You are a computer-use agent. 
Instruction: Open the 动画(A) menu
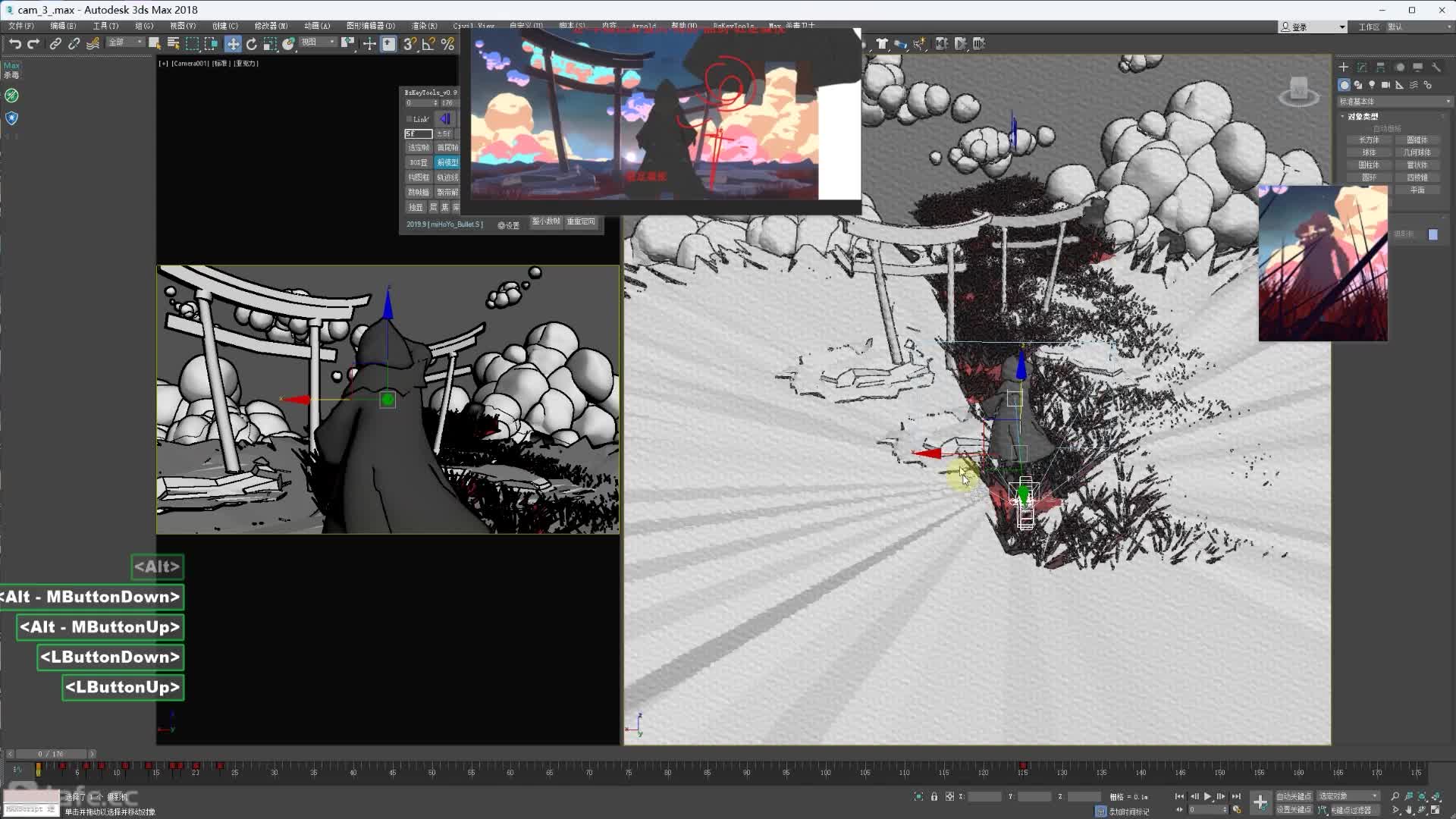point(317,26)
